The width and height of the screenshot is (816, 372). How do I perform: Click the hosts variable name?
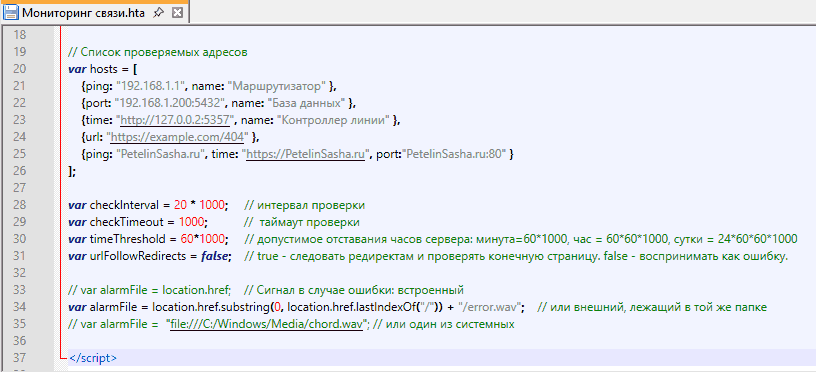pos(105,69)
